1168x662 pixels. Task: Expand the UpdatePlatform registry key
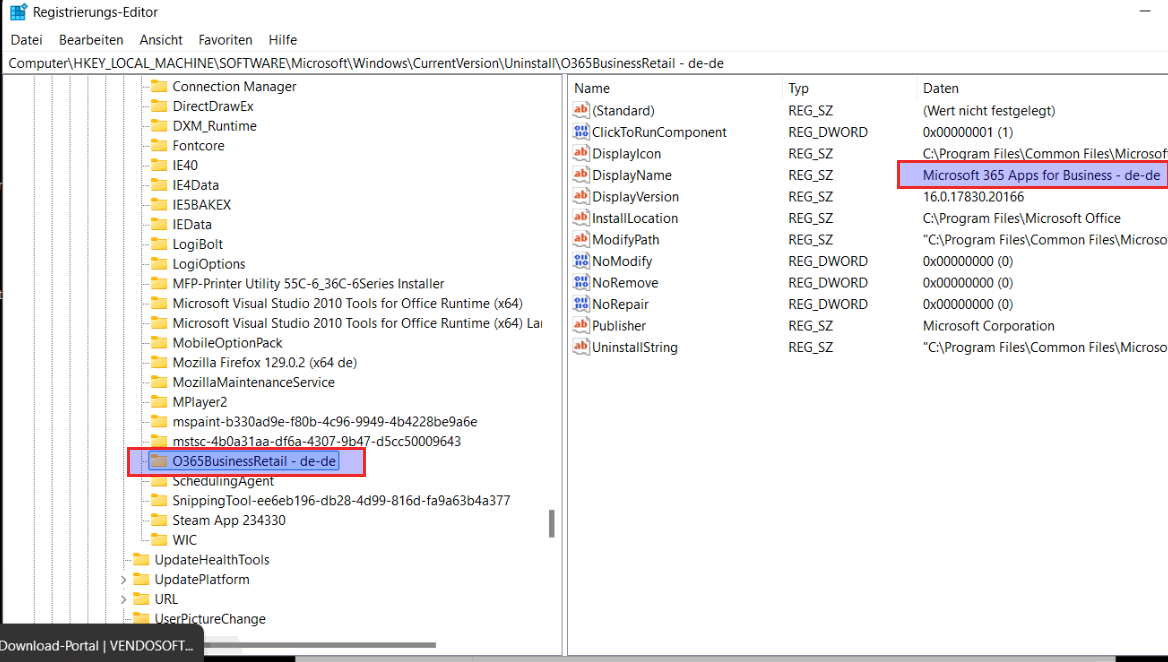pyautogui.click(x=123, y=579)
